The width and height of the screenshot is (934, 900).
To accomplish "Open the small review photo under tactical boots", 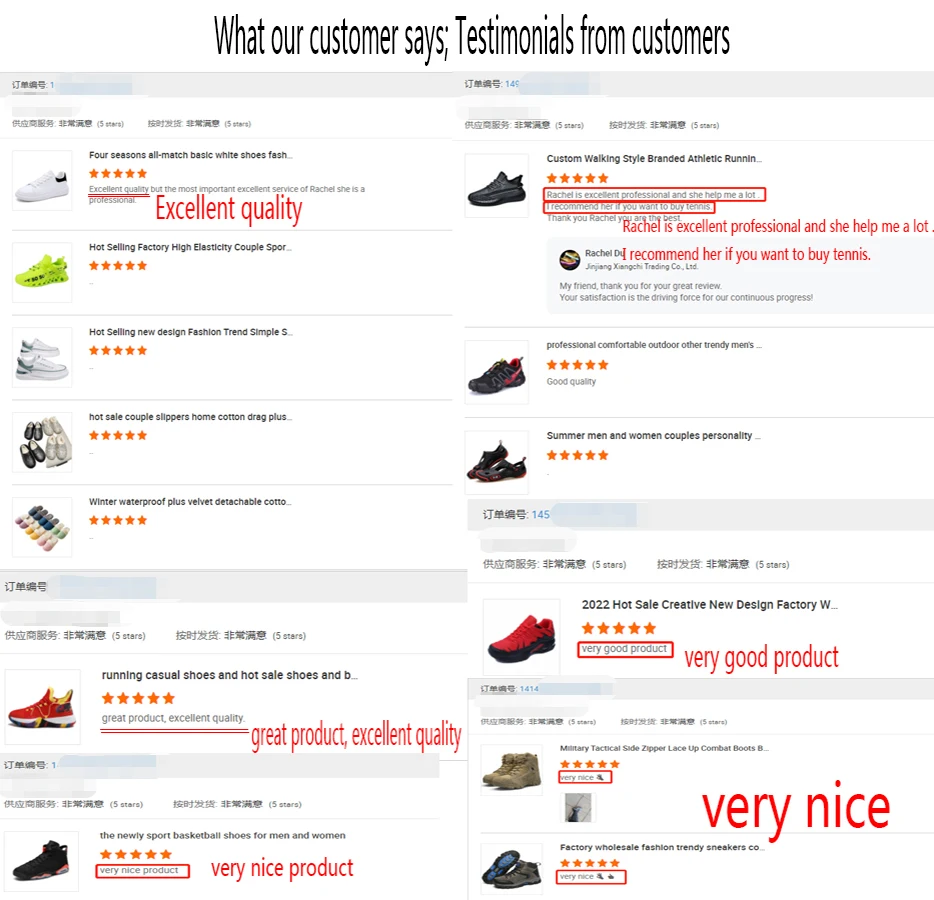I will (x=578, y=807).
